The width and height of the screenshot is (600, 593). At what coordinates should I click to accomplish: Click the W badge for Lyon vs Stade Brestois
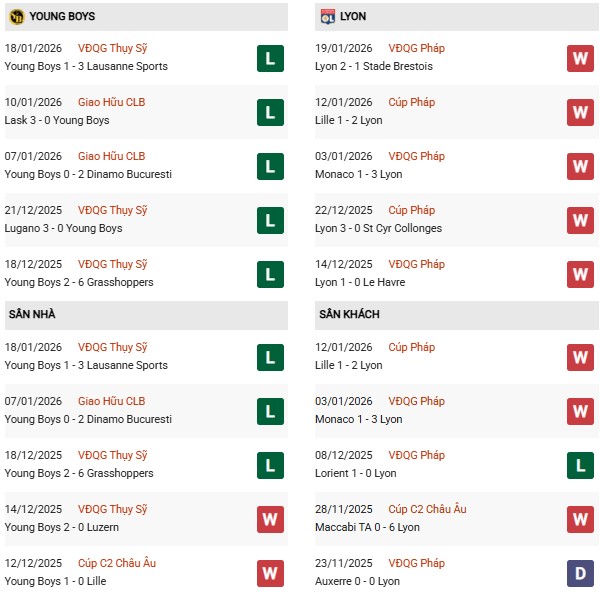580,58
